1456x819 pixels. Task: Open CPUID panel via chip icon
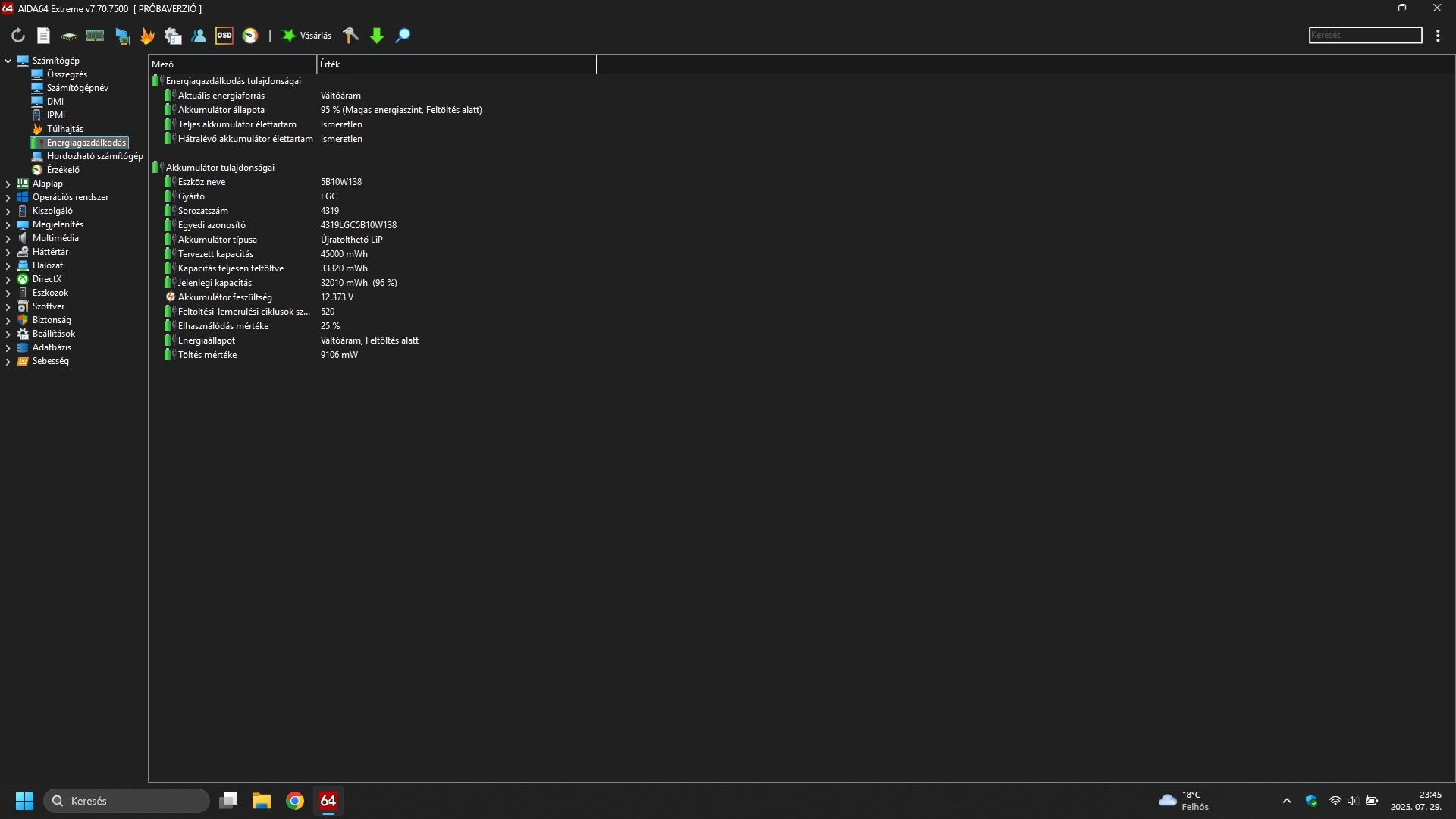tap(69, 36)
